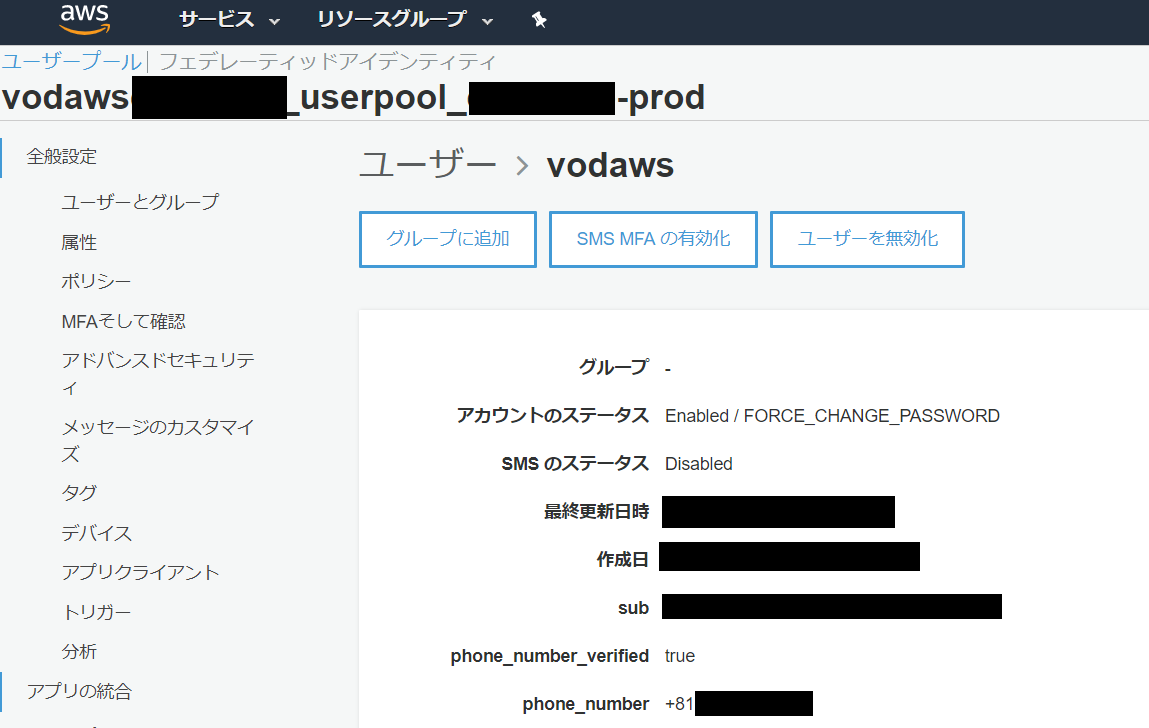1149x728 pixels.
Task: Open the 属性 sidebar section
Action: coord(80,241)
